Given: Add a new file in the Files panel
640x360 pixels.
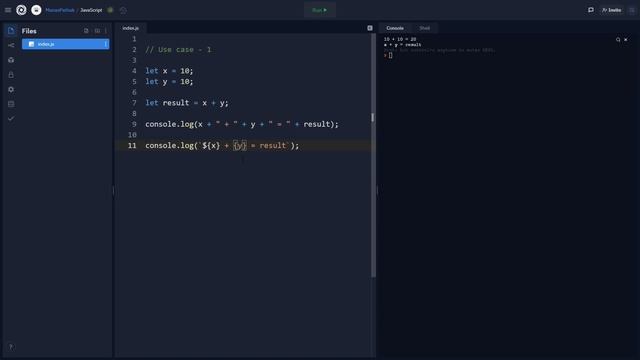Looking at the screenshot, I should coord(86,31).
